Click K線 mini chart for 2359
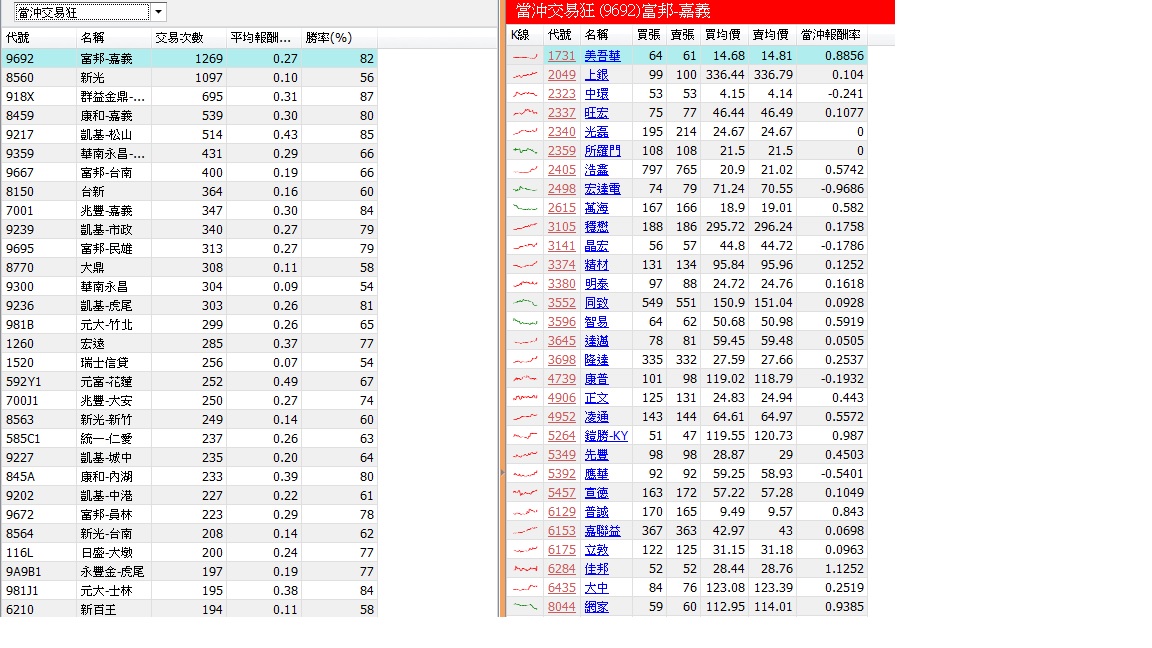1152x648 pixels. pos(525,151)
